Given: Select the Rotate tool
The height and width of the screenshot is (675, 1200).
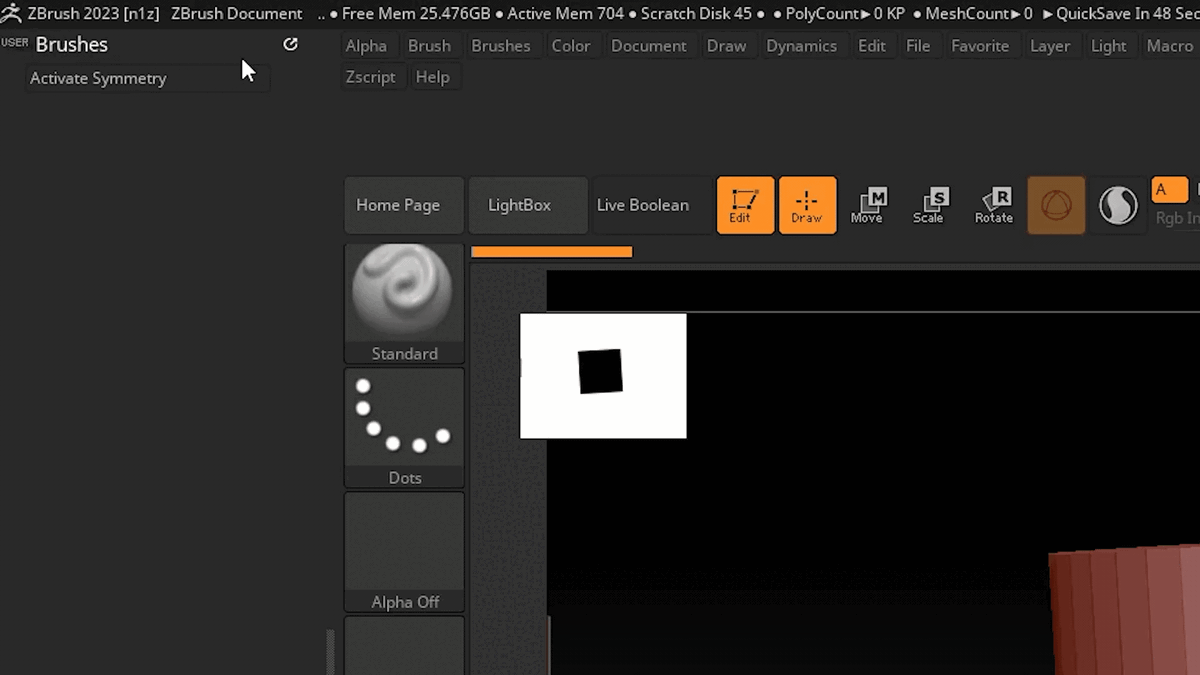Looking at the screenshot, I should point(994,205).
